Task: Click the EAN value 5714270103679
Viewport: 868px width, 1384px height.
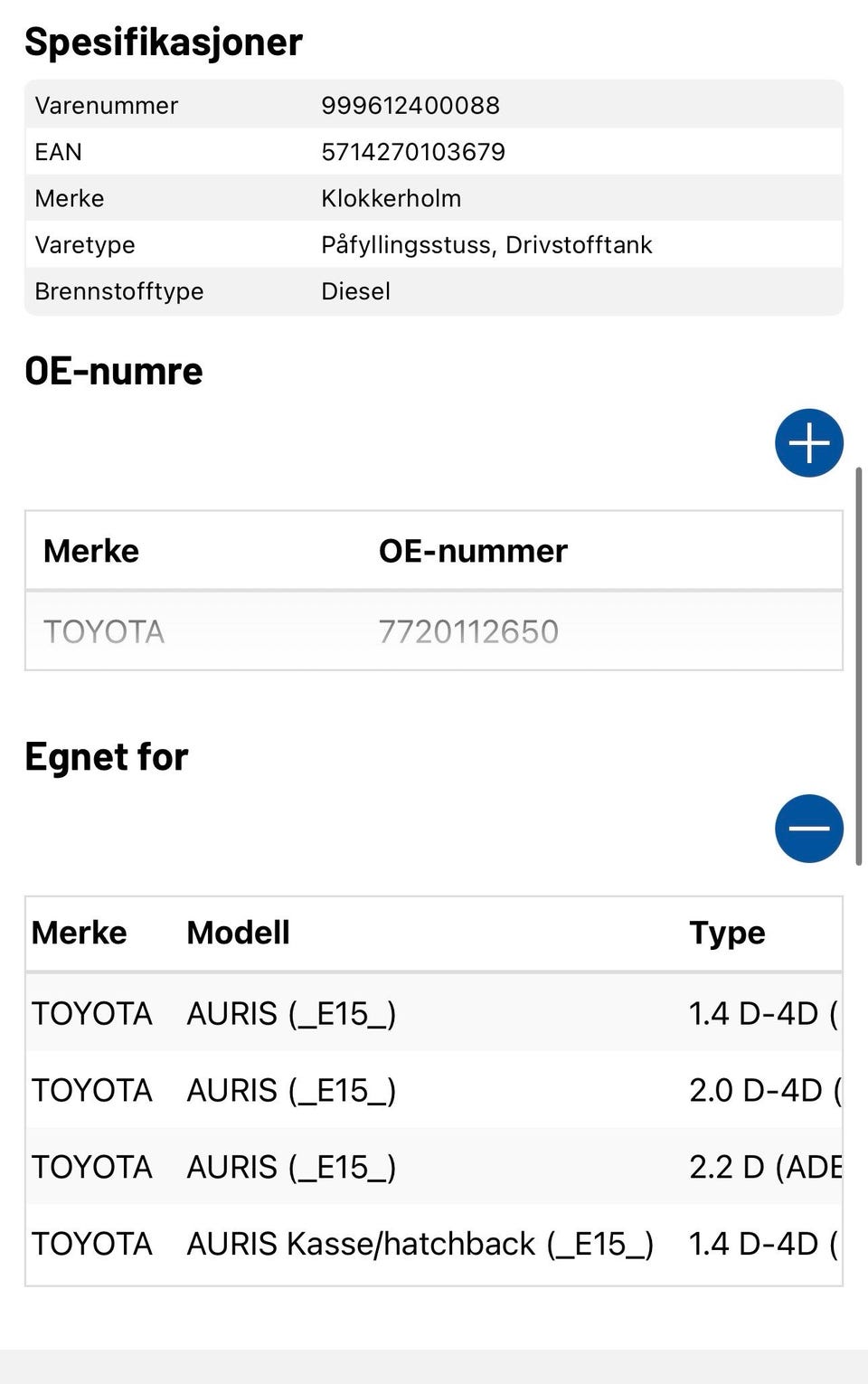Action: (413, 152)
